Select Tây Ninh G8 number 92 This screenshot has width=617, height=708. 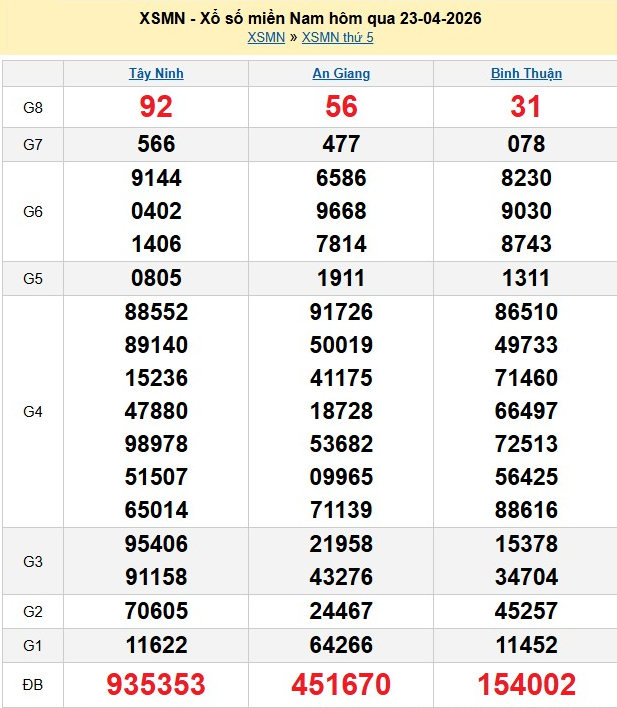pyautogui.click(x=156, y=107)
